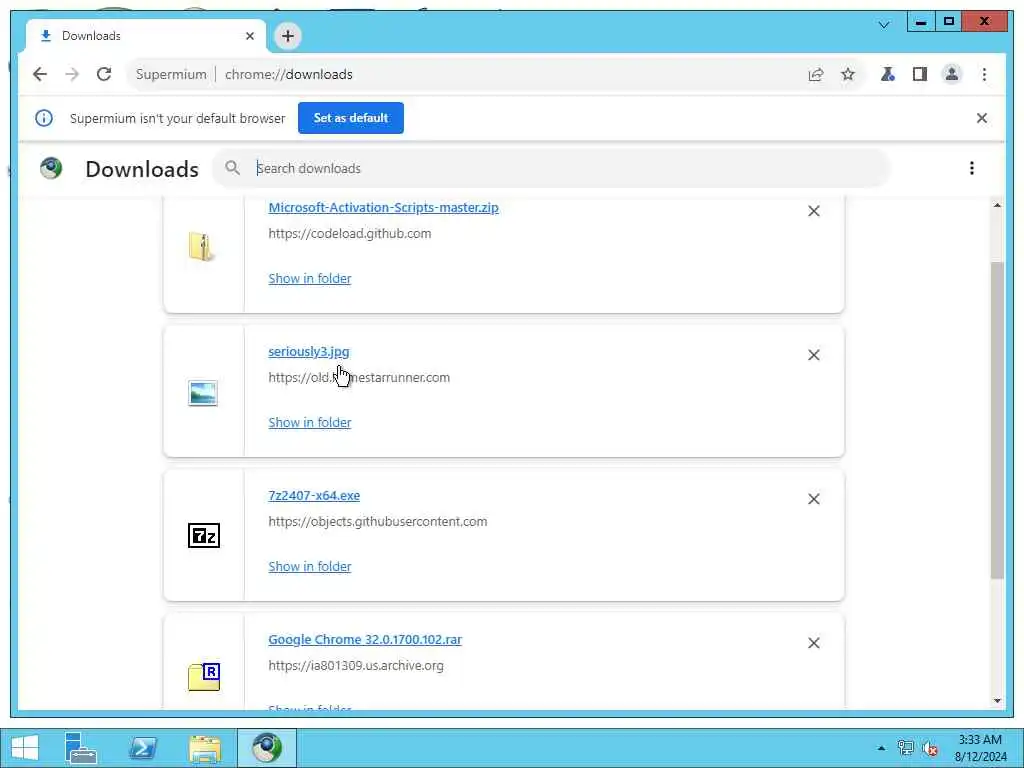
Task: Close the Downloads tab
Action: [x=249, y=36]
